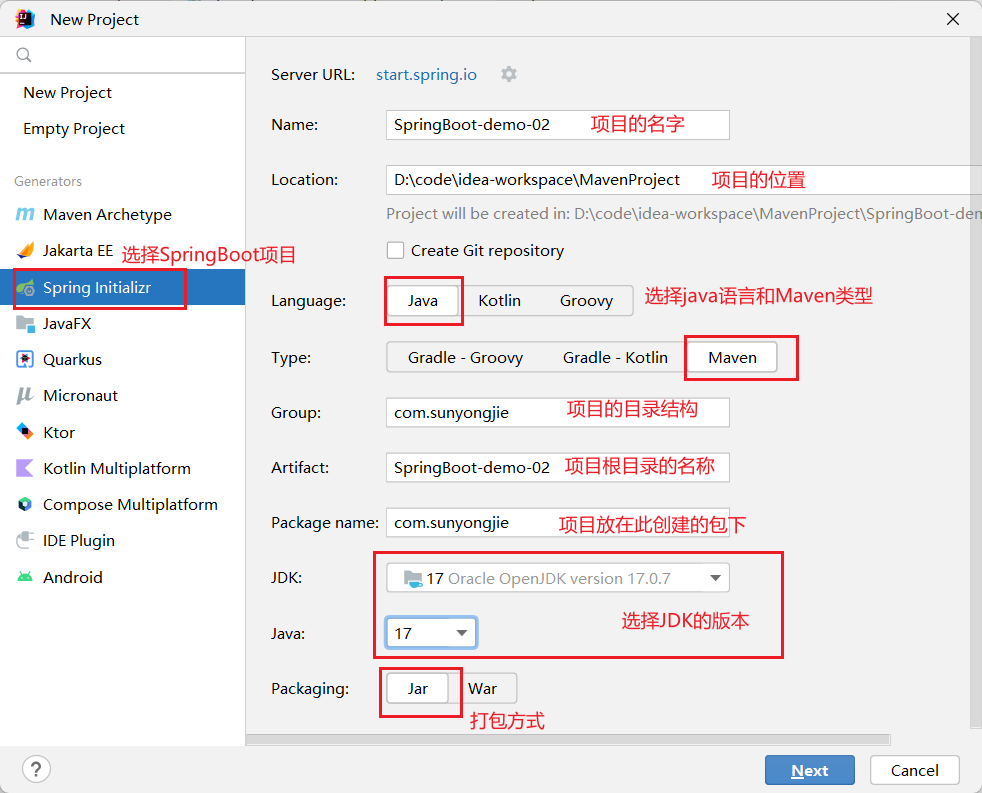Select Kotlin Multiplatform generator label
This screenshot has width=982, height=793.
[116, 469]
